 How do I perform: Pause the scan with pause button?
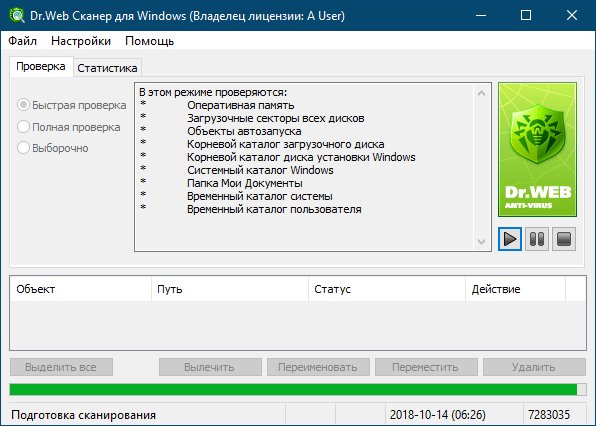537,239
